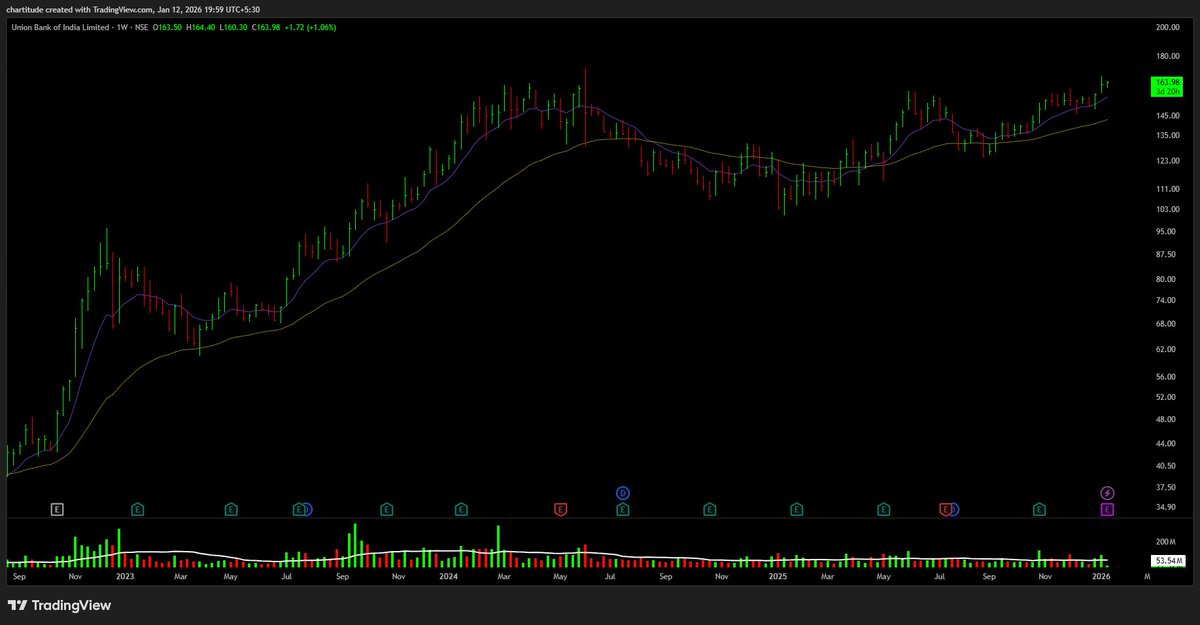Click the red E earnings marker near Jul 2025

945,509
